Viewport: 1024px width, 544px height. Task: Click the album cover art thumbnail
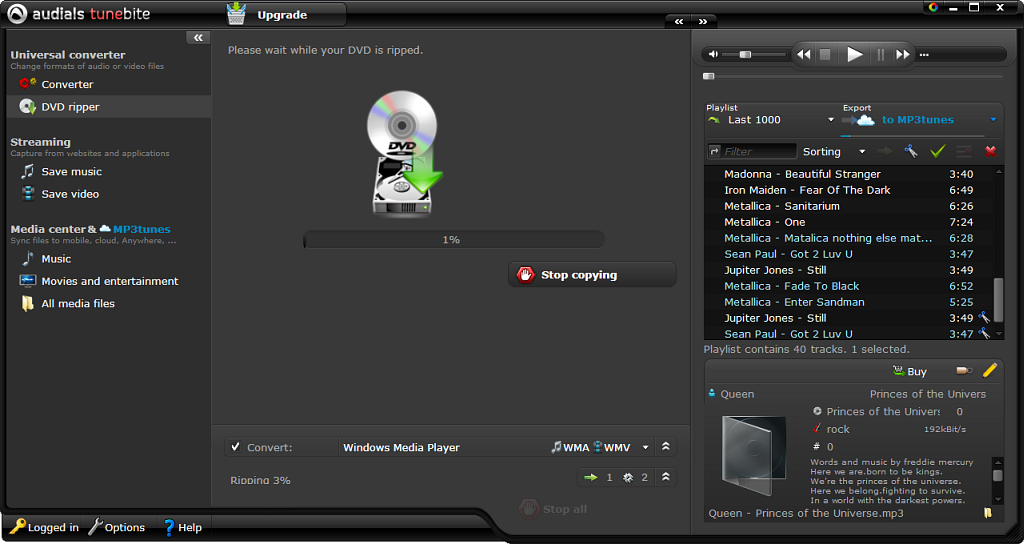[754, 456]
